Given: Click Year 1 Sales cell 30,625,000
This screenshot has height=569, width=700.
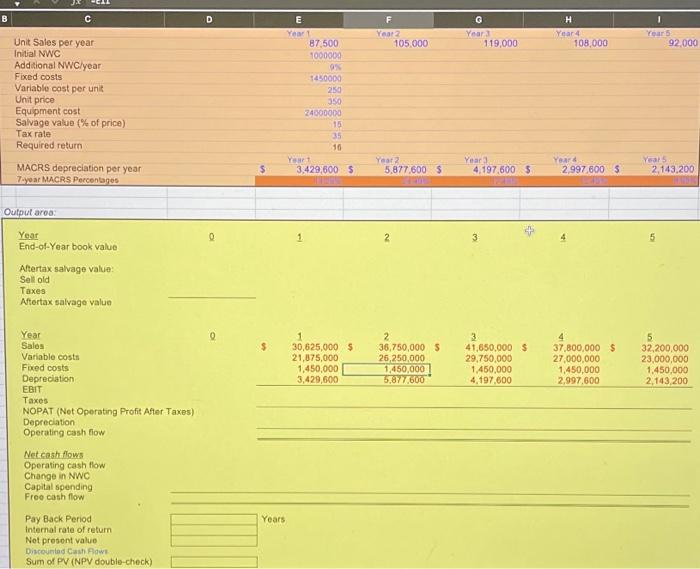Looking at the screenshot, I should coord(315,347).
